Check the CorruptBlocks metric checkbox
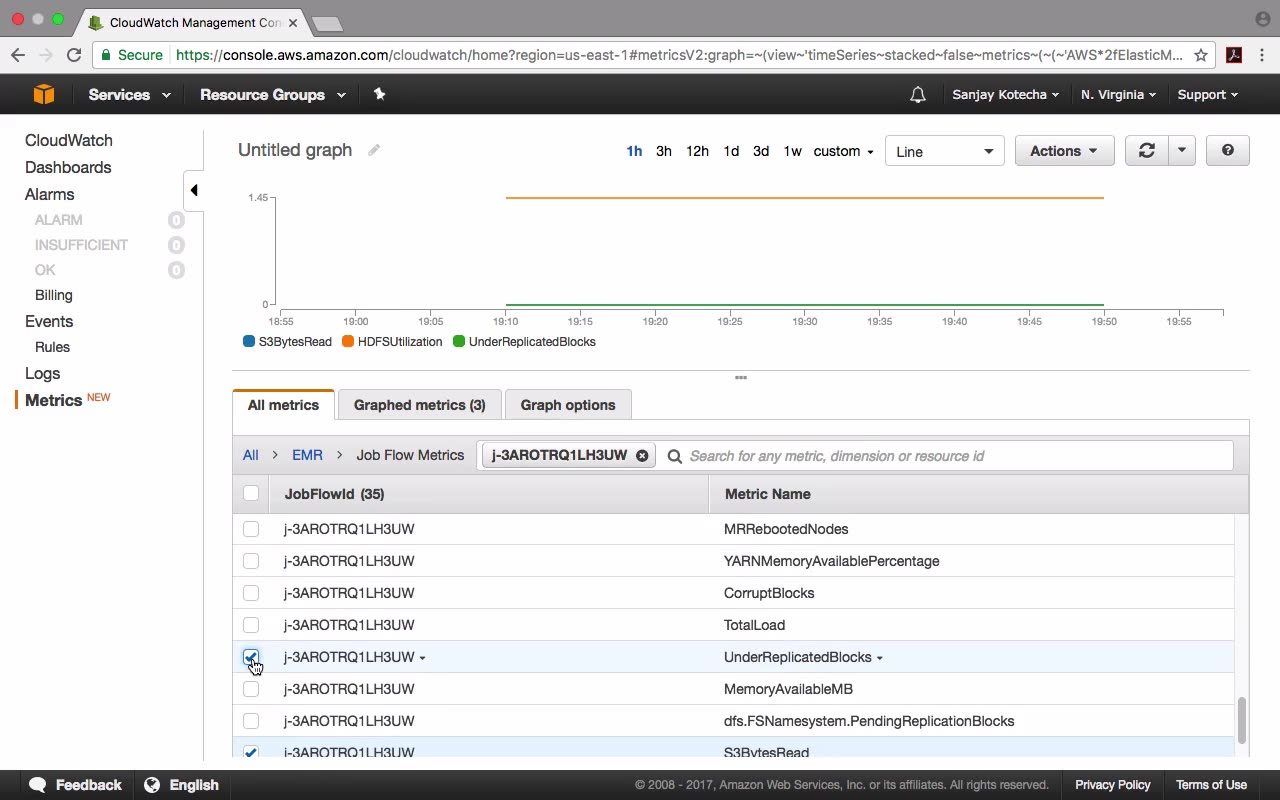The image size is (1280, 800). pyautogui.click(x=251, y=593)
